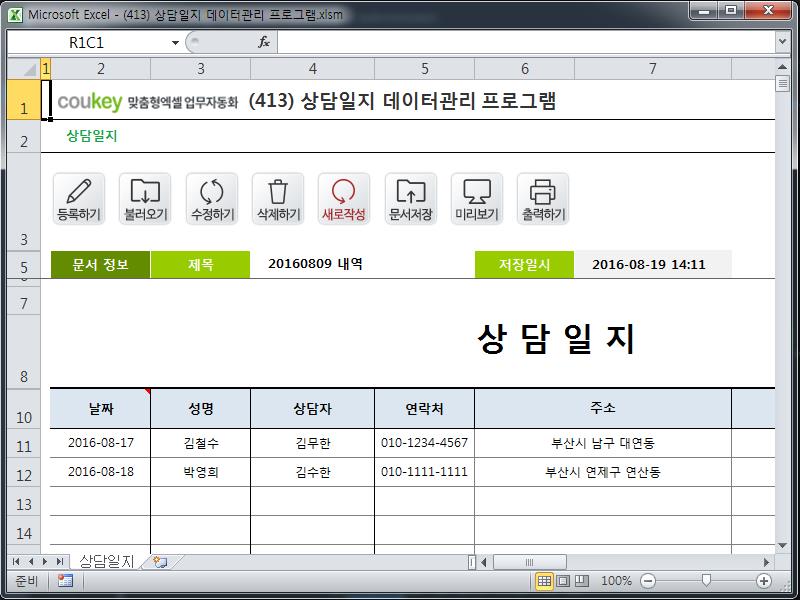Click the date cell 2016-08-17
The width and height of the screenshot is (800, 600).
(101, 443)
